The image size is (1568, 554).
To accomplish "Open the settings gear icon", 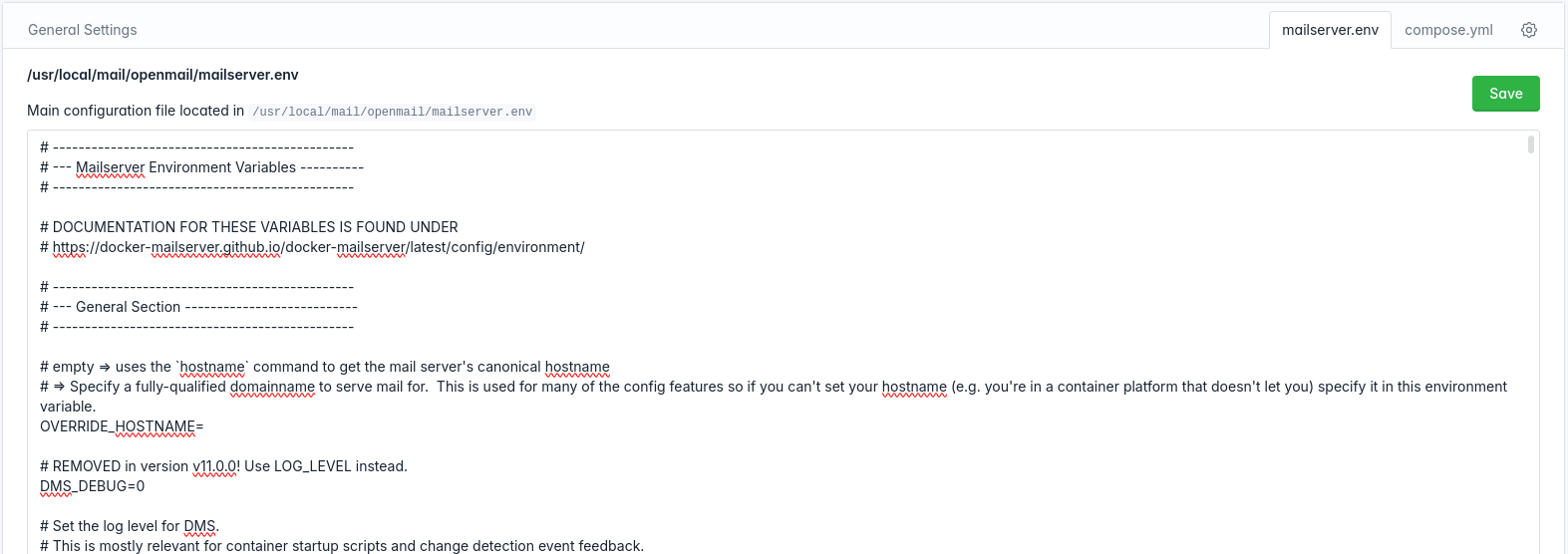I will [1528, 30].
